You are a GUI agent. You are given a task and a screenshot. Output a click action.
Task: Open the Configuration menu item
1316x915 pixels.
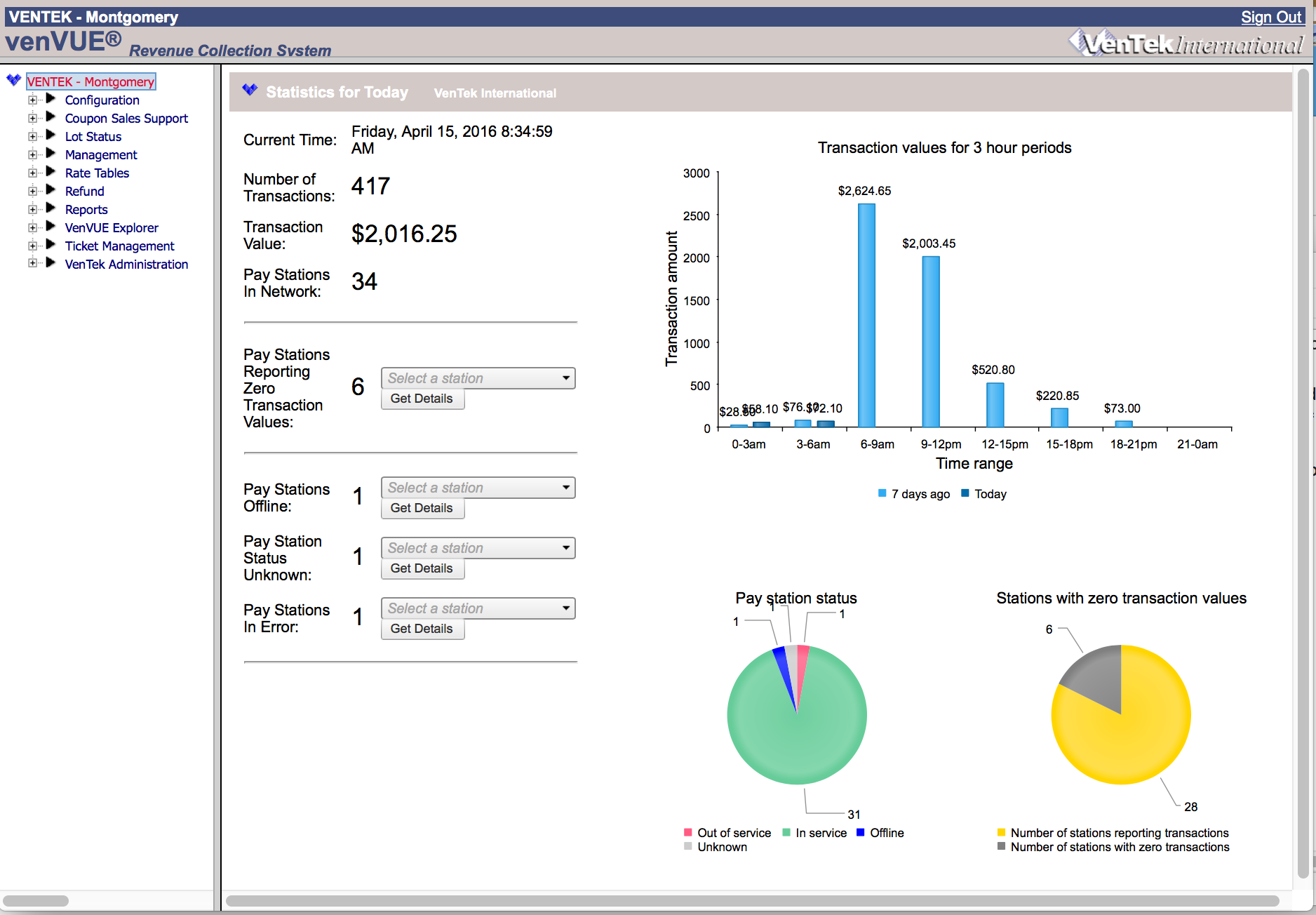pyautogui.click(x=102, y=100)
